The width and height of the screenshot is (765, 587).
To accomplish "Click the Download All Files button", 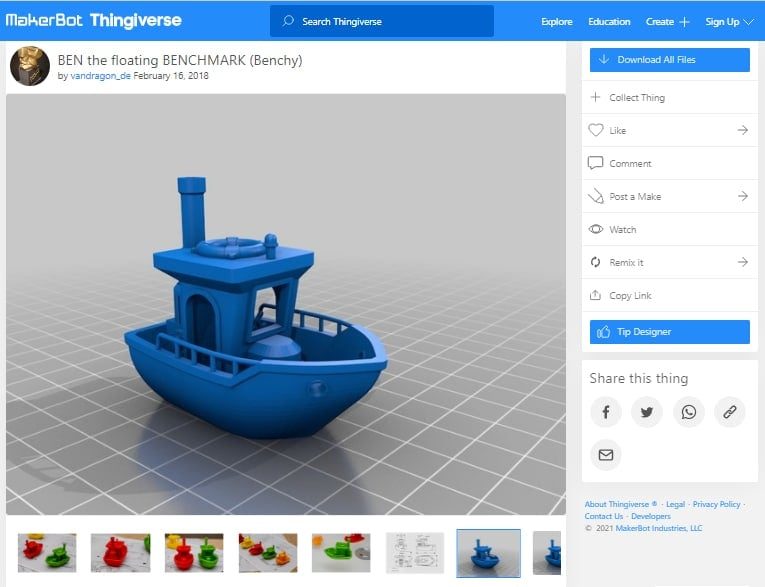I will coord(669,60).
